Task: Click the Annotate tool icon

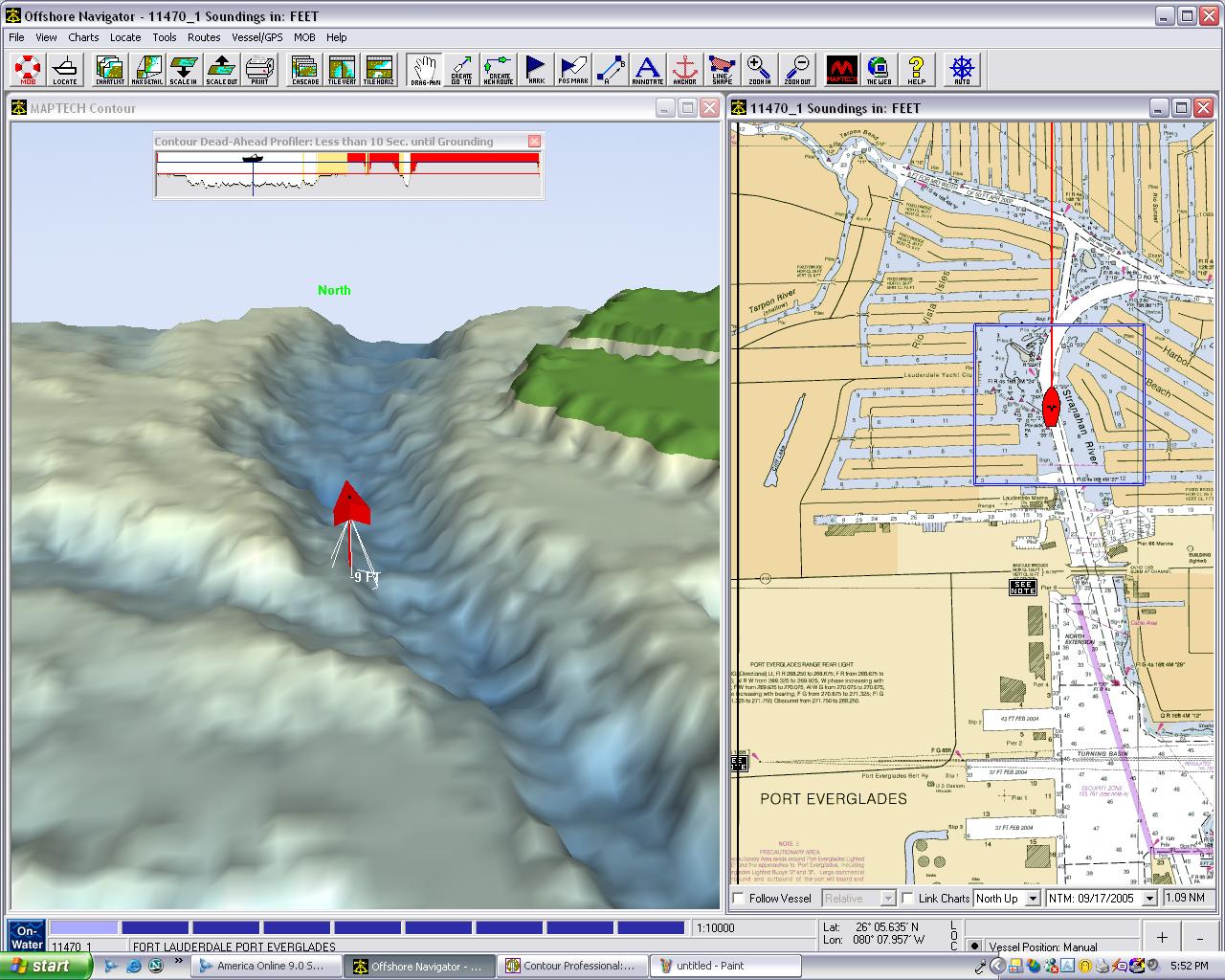Action: (x=648, y=69)
